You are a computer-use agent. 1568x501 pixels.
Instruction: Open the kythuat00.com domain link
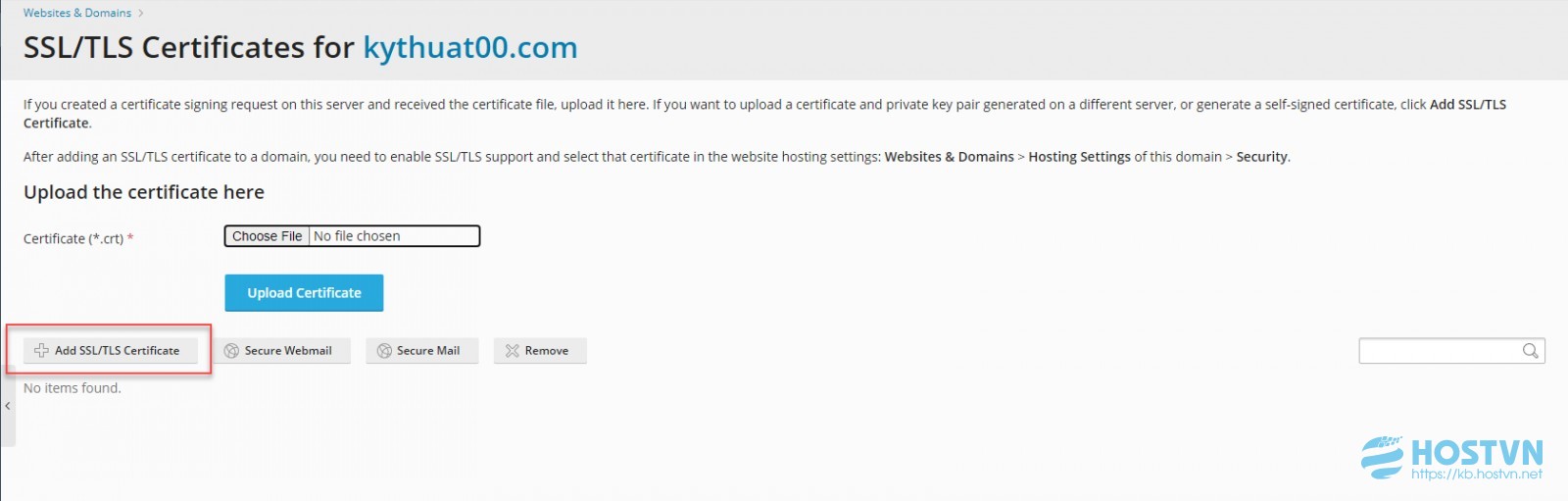(470, 47)
